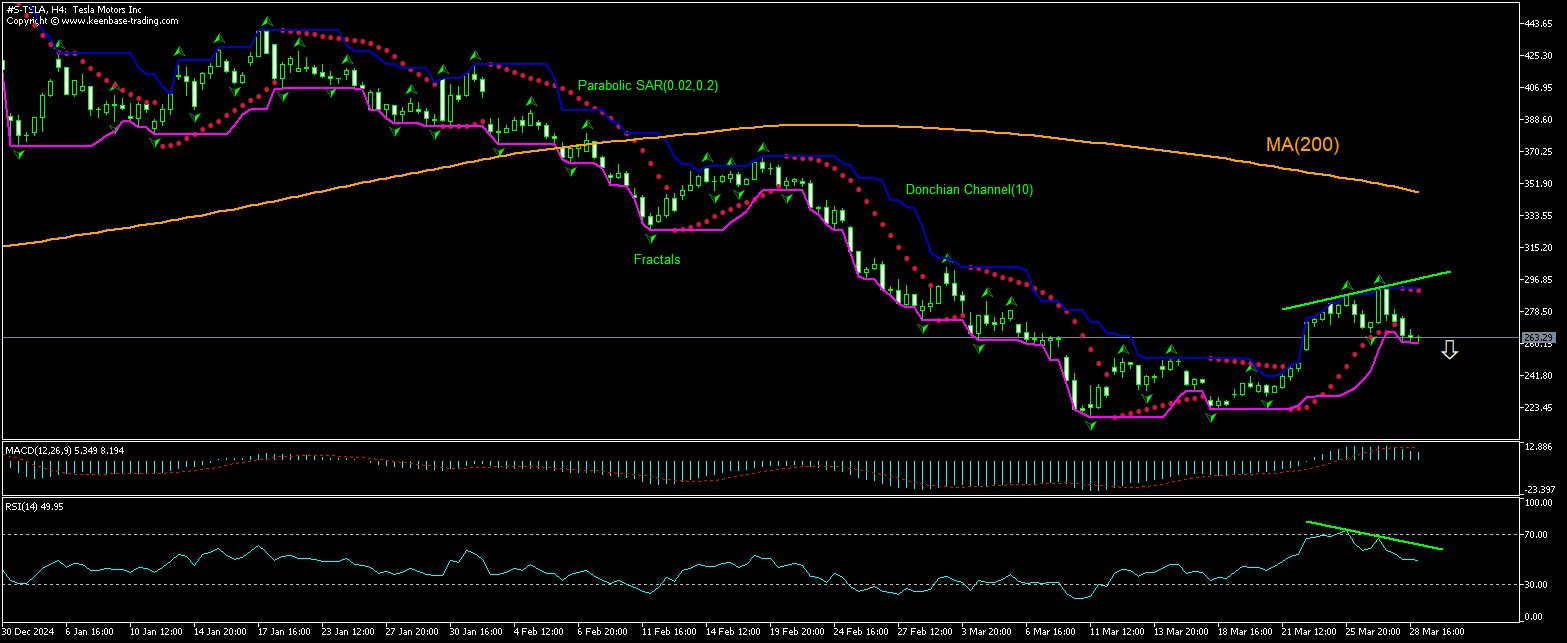Image resolution: width=1567 pixels, height=643 pixels.
Task: Click the MACD 12.886 scale value
Action: pos(1537,446)
